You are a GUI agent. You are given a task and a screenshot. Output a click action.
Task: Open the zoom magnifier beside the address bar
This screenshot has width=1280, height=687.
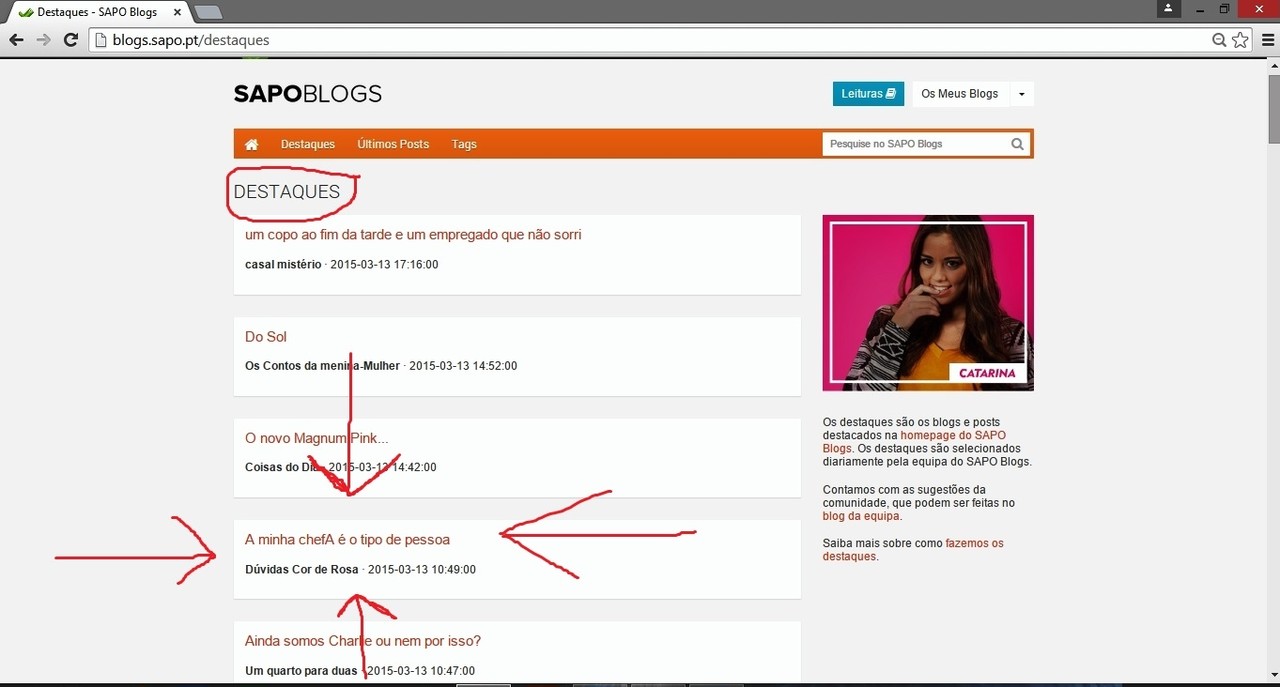[x=1220, y=39]
